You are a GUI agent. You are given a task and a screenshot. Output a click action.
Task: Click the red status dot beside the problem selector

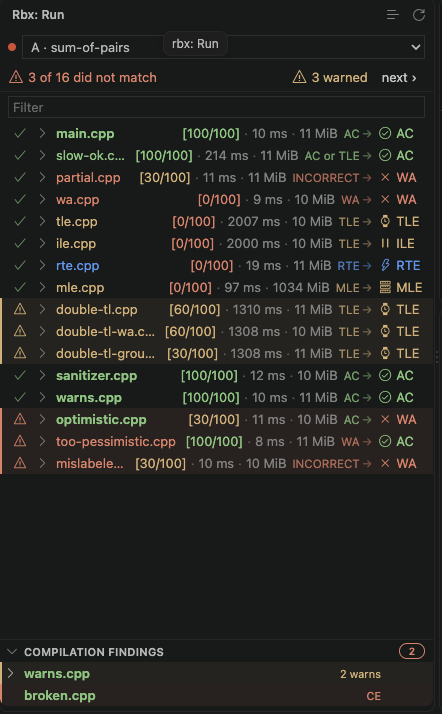[12, 47]
